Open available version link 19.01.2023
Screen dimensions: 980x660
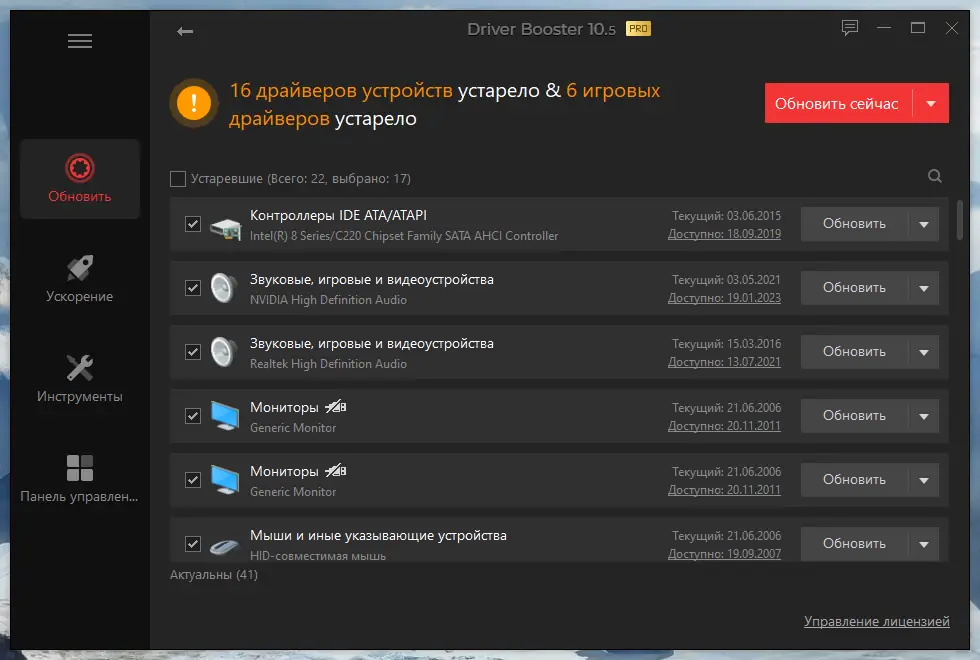click(724, 298)
